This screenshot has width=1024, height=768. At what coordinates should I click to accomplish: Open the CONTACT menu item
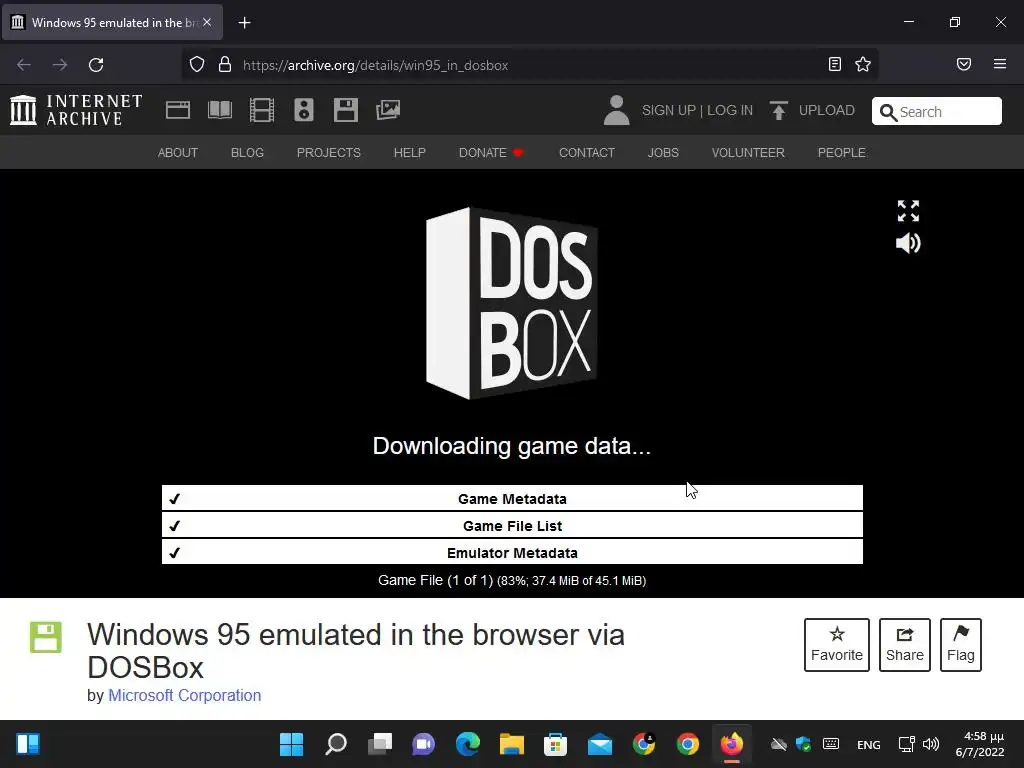click(587, 153)
